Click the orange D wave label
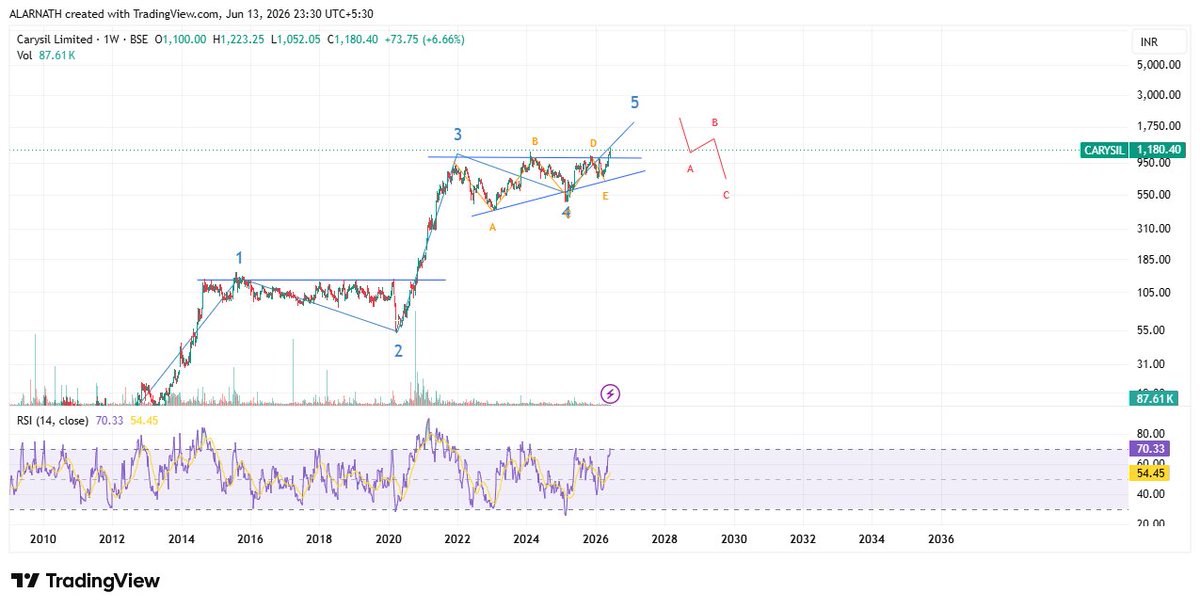This screenshot has height=609, width=1200. (x=593, y=144)
